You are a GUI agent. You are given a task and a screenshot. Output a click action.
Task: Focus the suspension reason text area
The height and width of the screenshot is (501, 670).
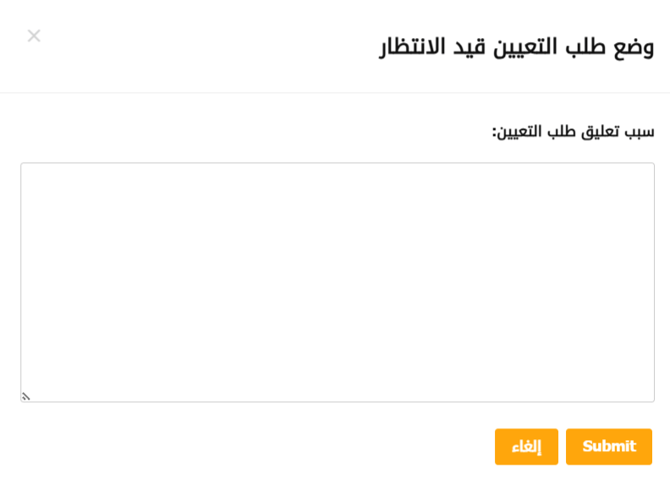pos(337,282)
